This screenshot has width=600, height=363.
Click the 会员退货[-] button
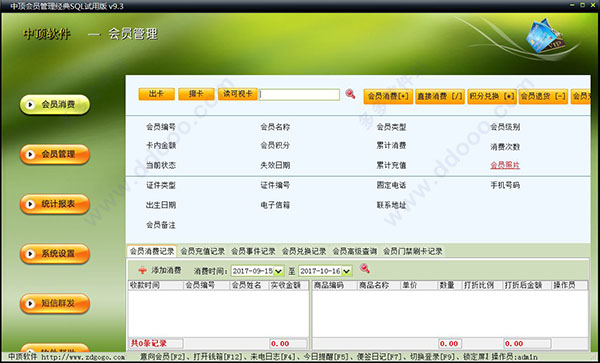pyautogui.click(x=543, y=97)
